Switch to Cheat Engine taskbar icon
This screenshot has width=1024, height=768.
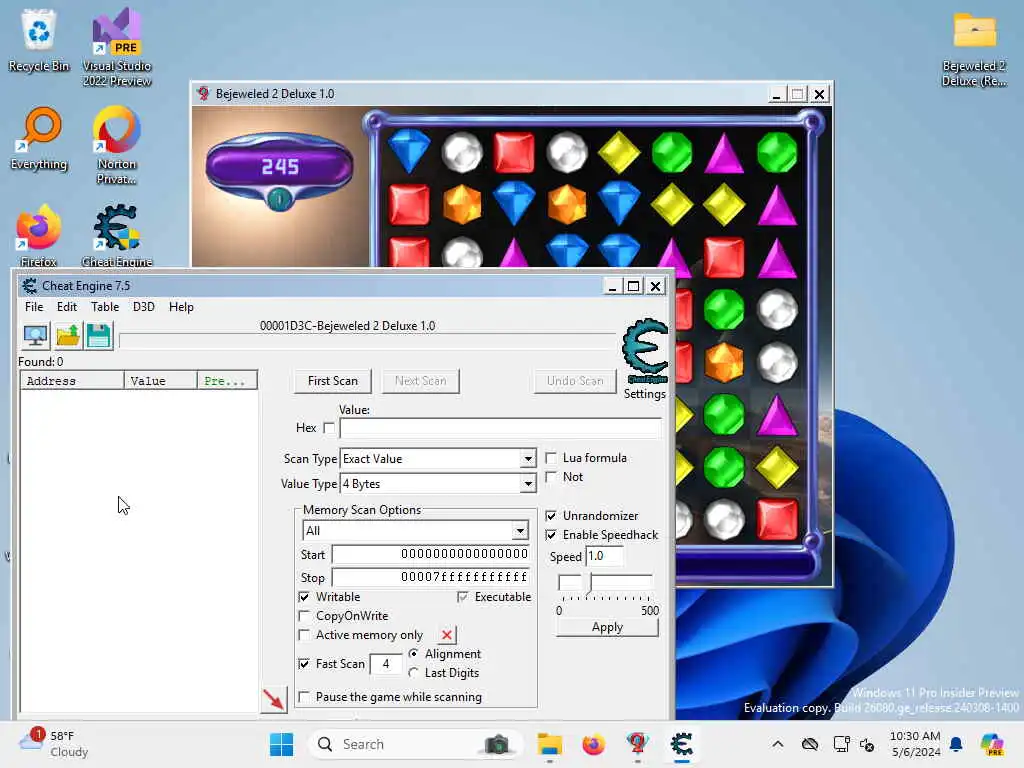click(681, 744)
